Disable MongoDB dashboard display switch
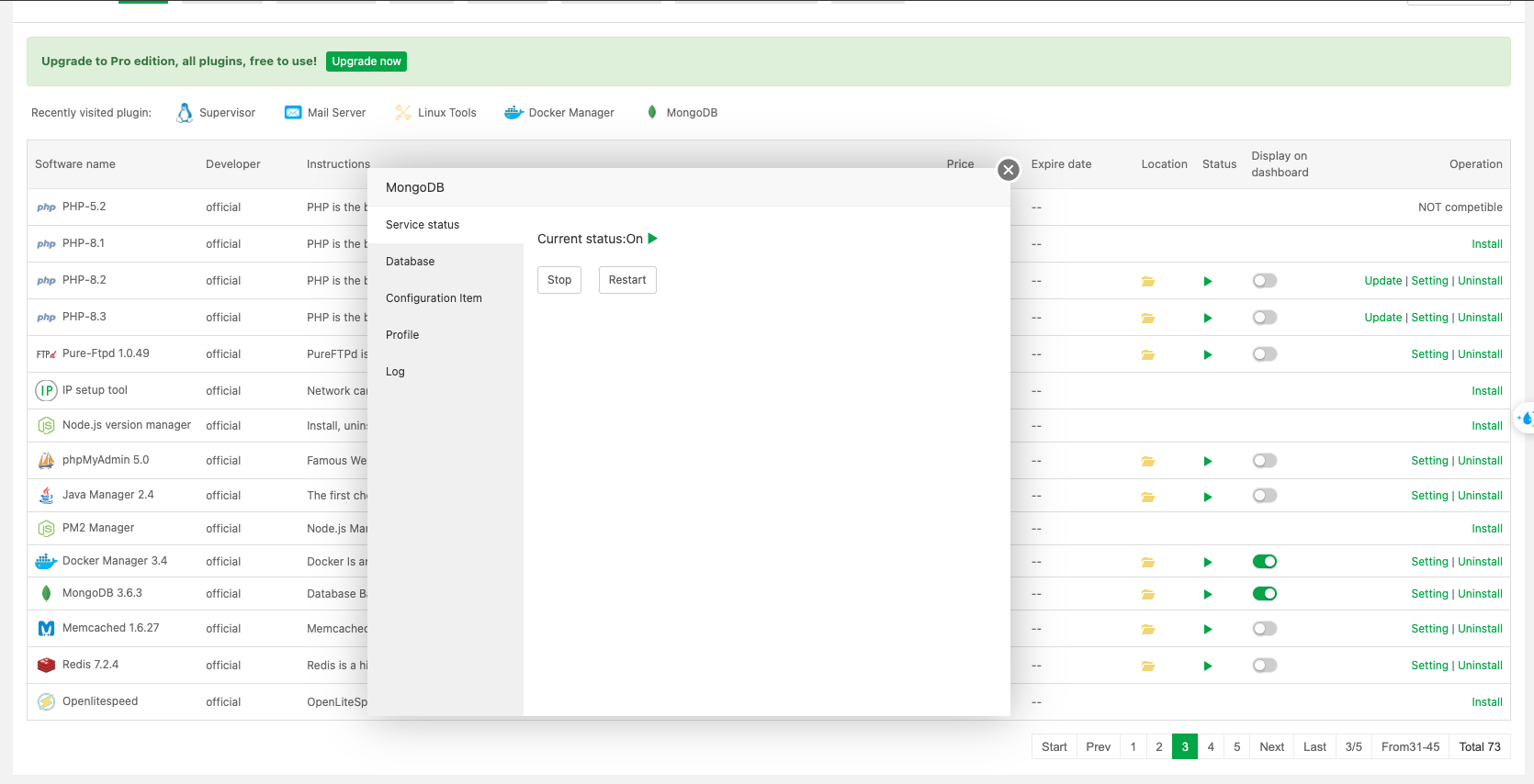Viewport: 1534px width, 784px height. pyautogui.click(x=1265, y=594)
